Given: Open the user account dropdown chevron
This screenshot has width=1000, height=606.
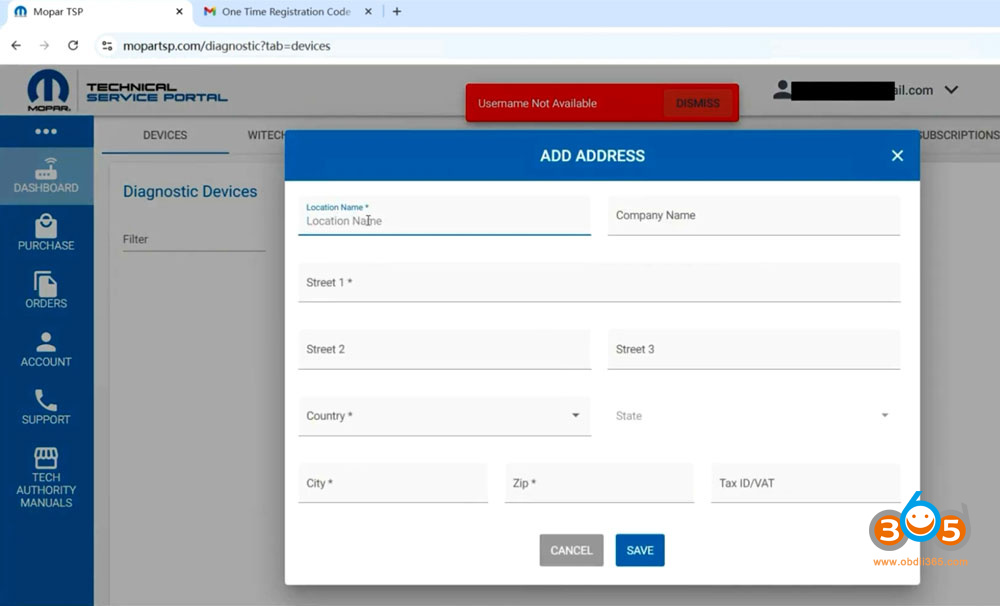Looking at the screenshot, I should [951, 90].
